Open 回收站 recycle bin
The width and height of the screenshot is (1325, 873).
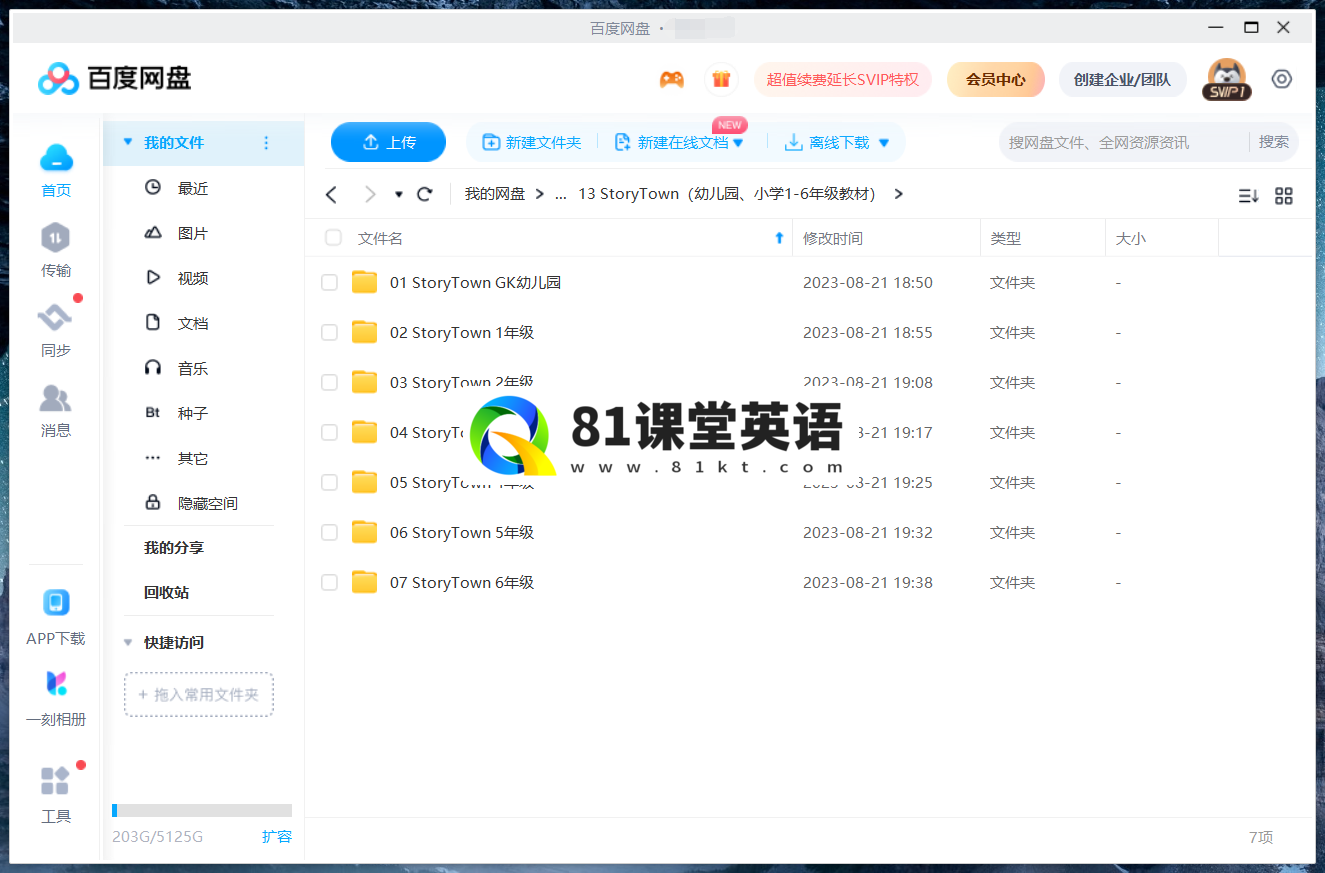tap(166, 593)
